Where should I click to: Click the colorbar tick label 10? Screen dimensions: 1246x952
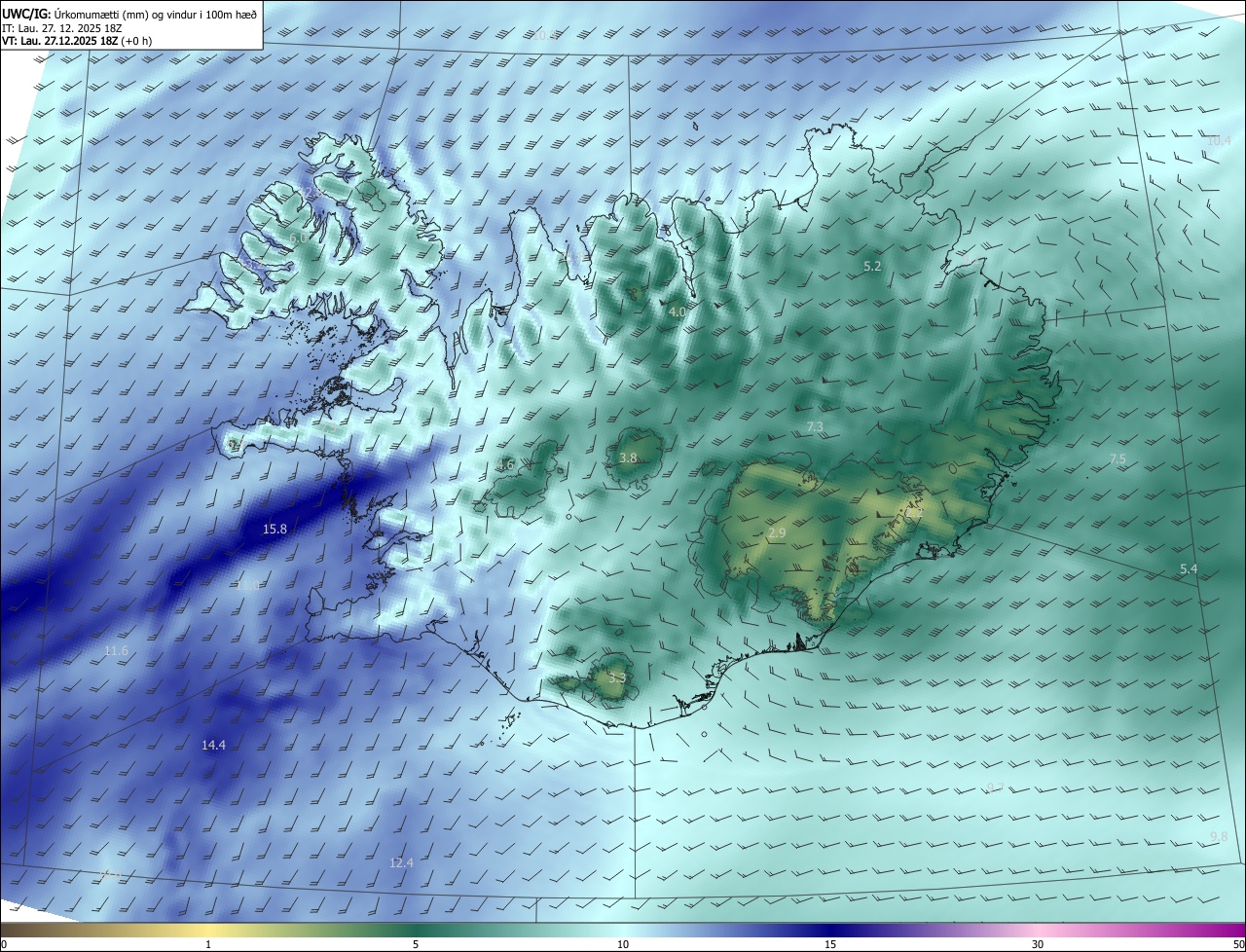click(623, 944)
